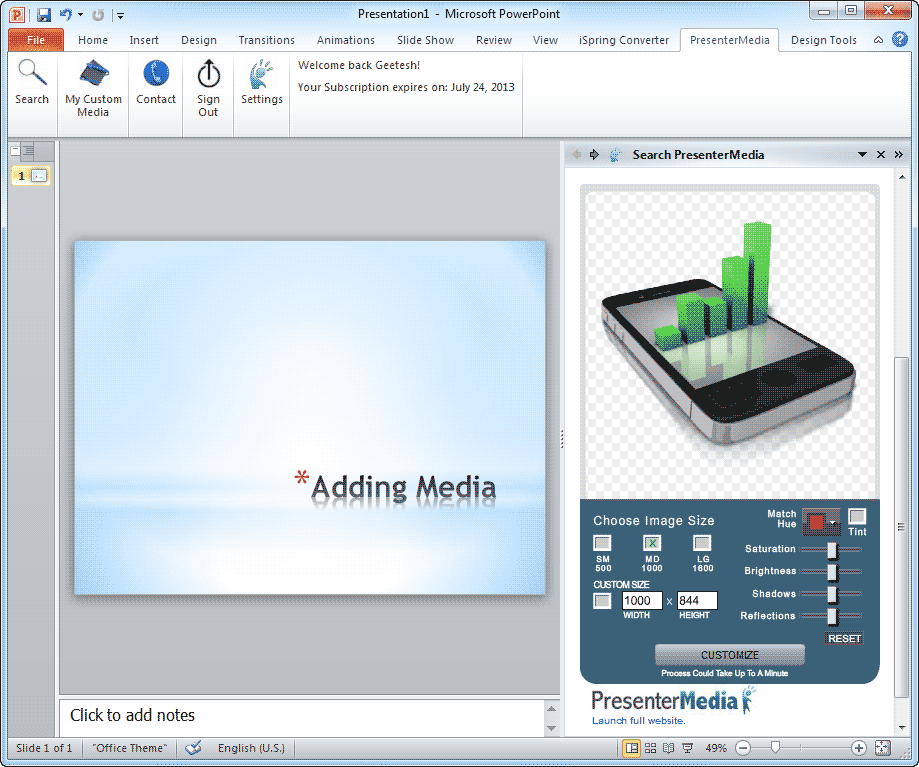
Task: Open My Custom Media
Action: point(93,88)
